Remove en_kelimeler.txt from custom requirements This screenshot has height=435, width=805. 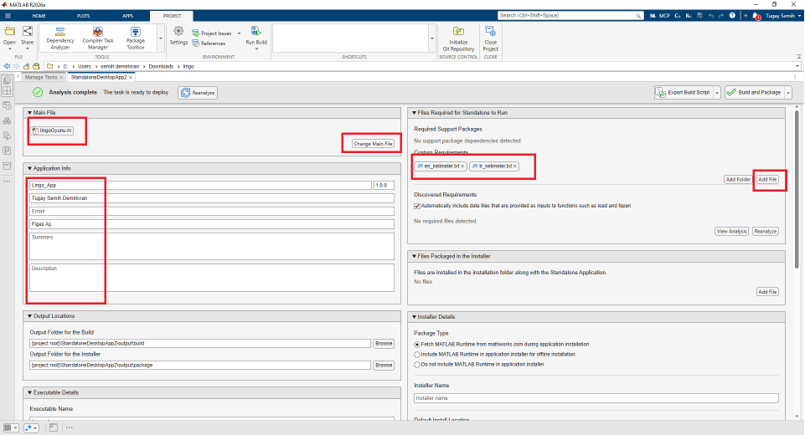[463, 166]
